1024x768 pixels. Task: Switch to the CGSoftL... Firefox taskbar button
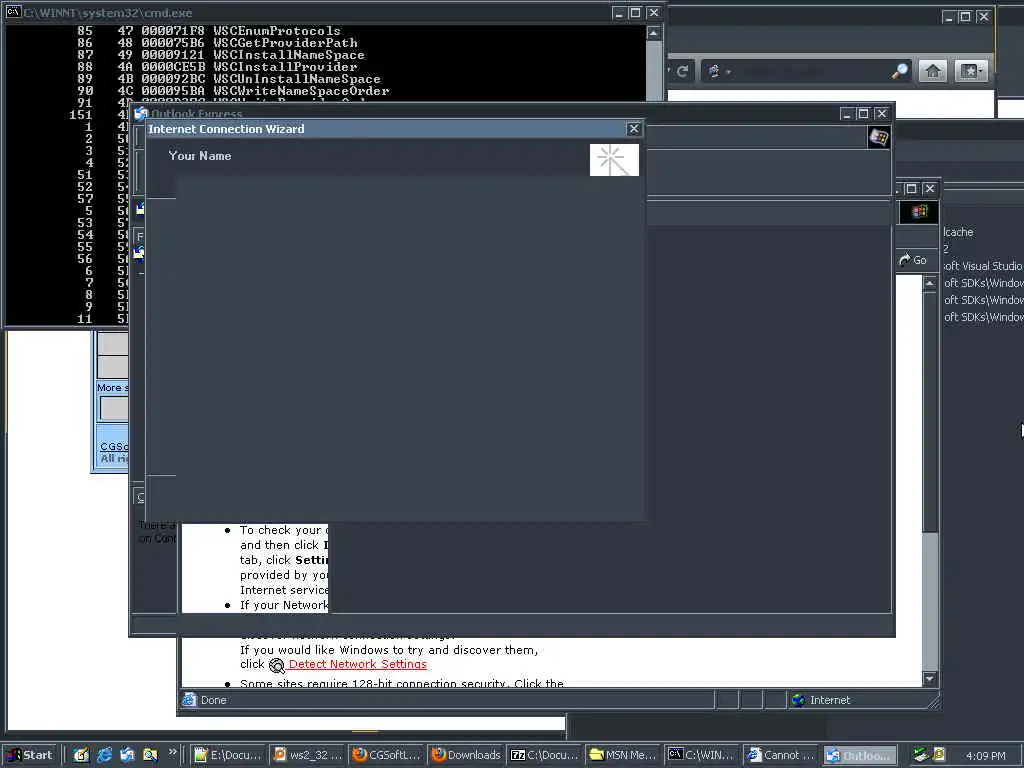(x=386, y=755)
